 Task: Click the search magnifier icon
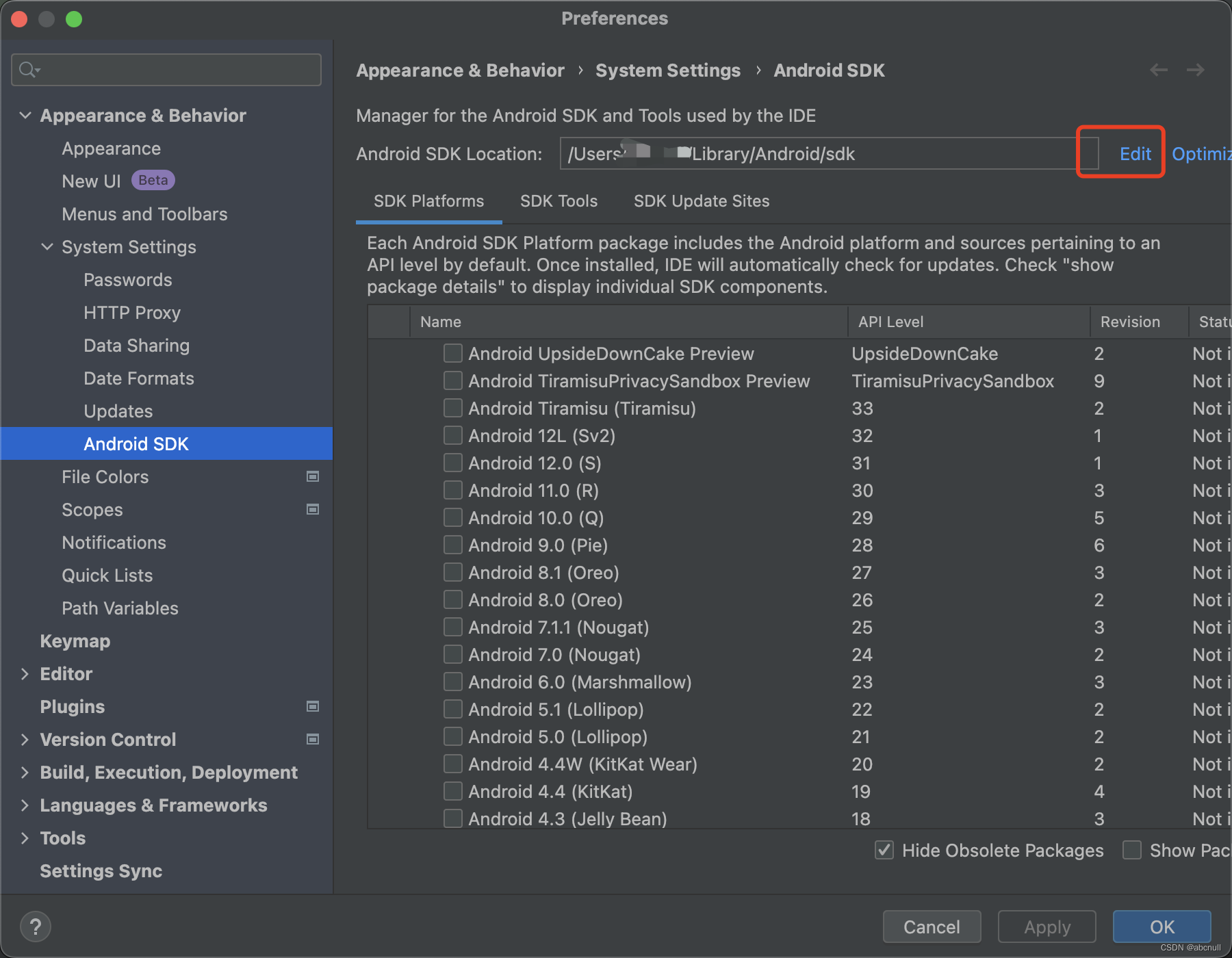point(29,70)
